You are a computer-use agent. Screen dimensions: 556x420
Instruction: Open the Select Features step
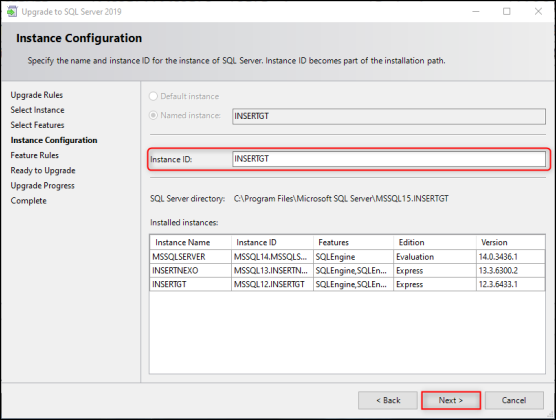pyautogui.click(x=37, y=125)
